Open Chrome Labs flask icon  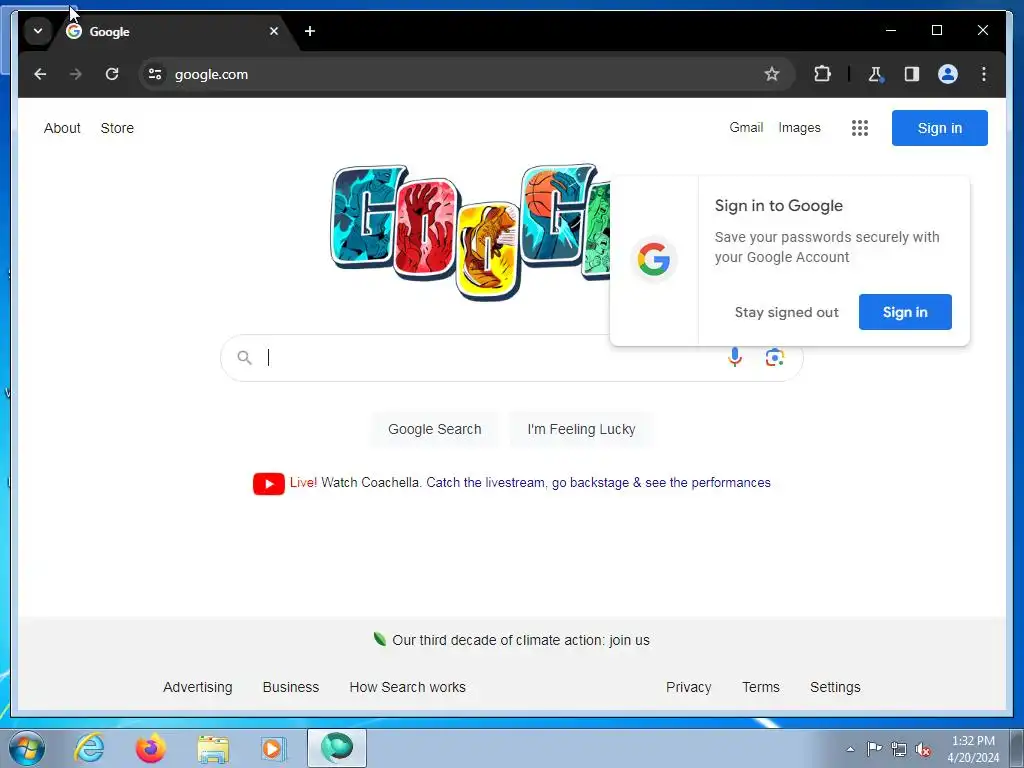(875, 74)
